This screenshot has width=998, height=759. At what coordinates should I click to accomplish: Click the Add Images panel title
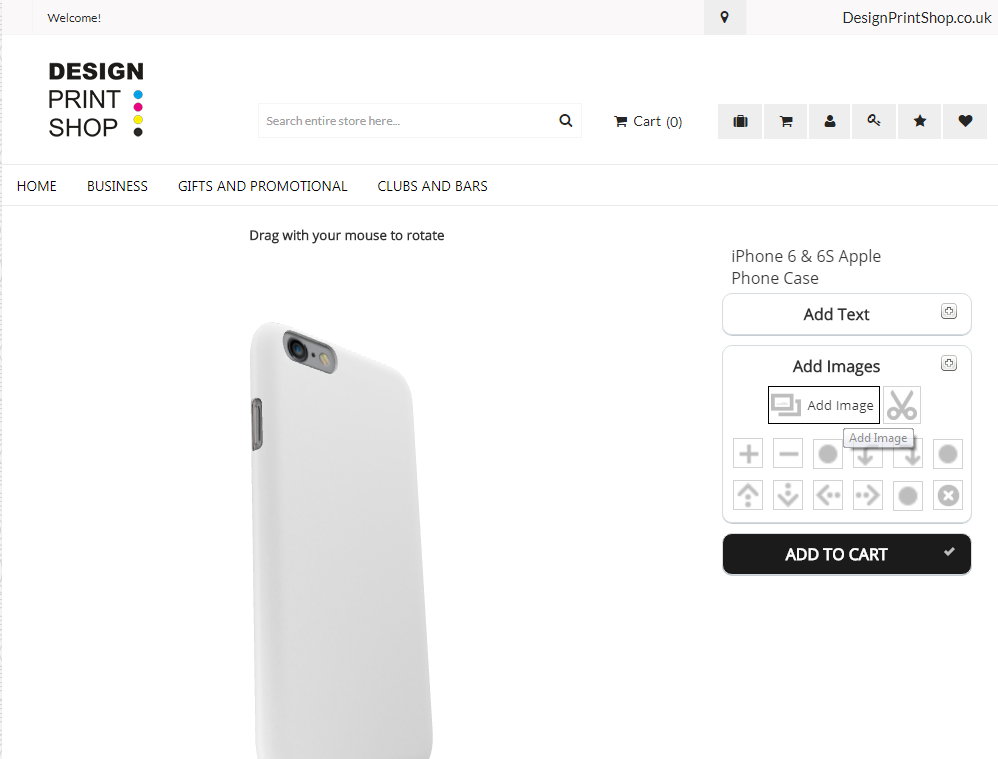[x=836, y=366]
